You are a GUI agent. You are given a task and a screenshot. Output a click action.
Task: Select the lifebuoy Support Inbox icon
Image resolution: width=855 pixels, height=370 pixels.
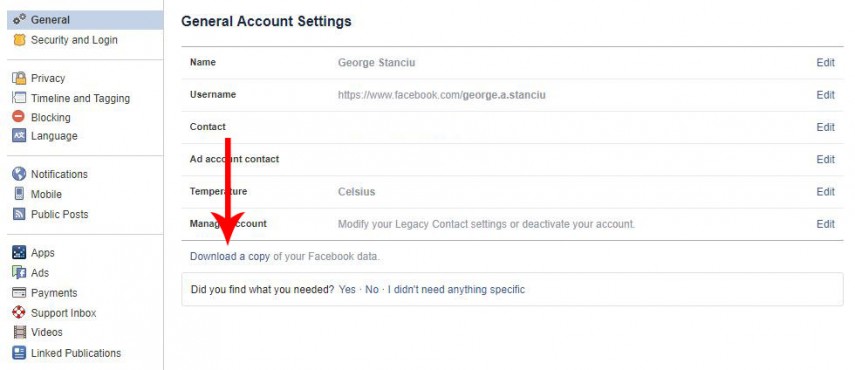point(19,313)
